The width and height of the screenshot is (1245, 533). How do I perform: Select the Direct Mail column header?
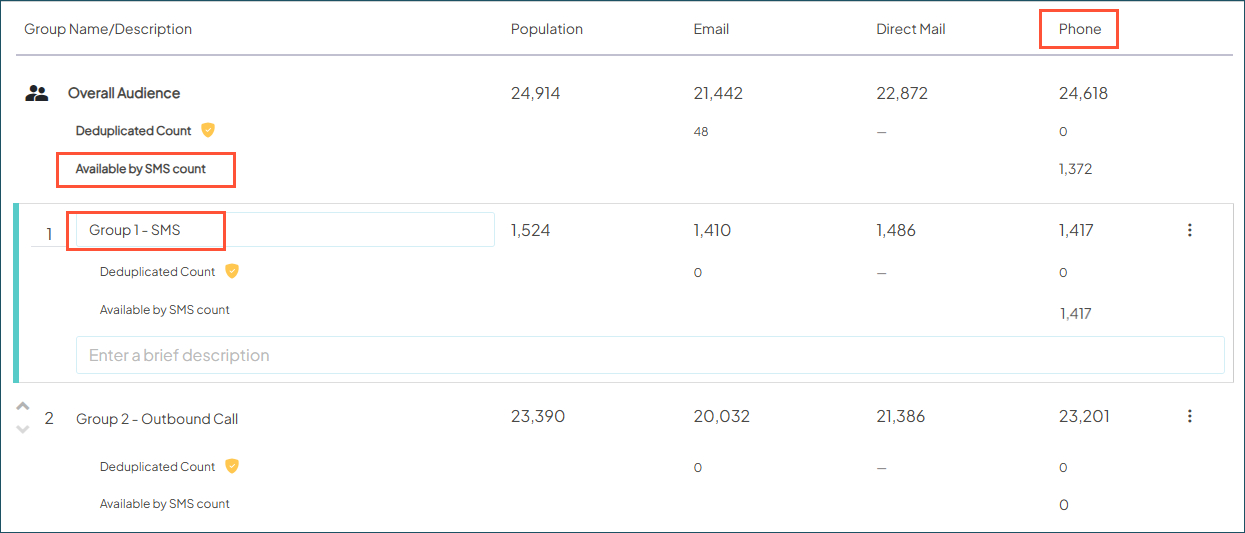coord(910,29)
